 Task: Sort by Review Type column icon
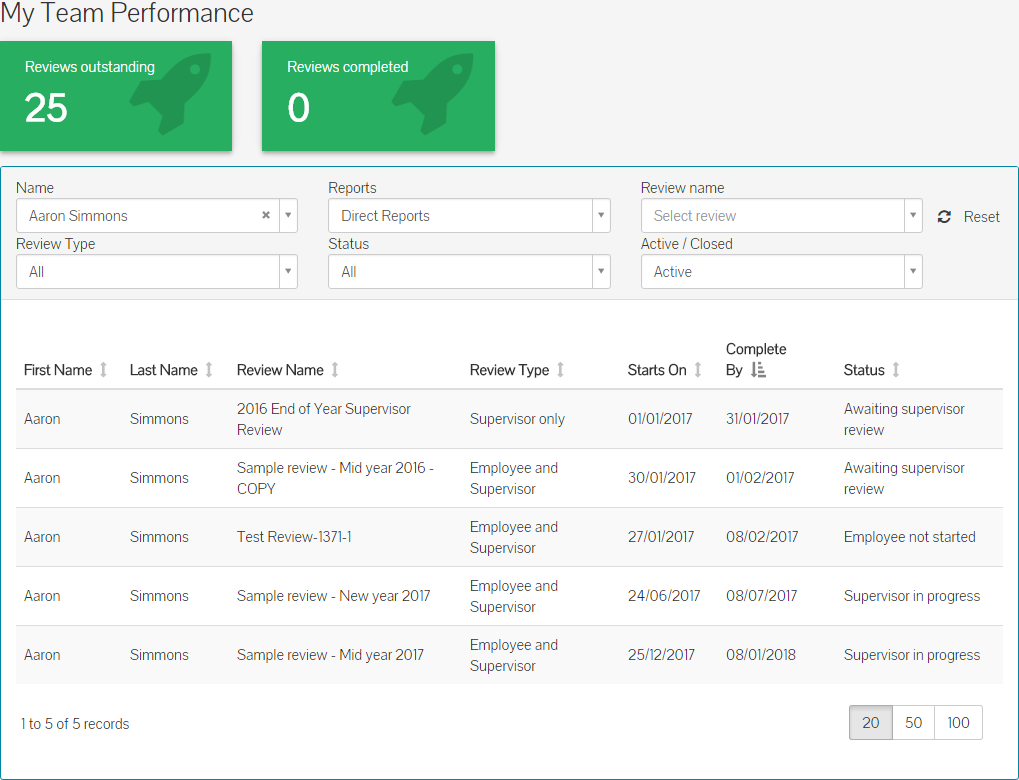pos(561,370)
